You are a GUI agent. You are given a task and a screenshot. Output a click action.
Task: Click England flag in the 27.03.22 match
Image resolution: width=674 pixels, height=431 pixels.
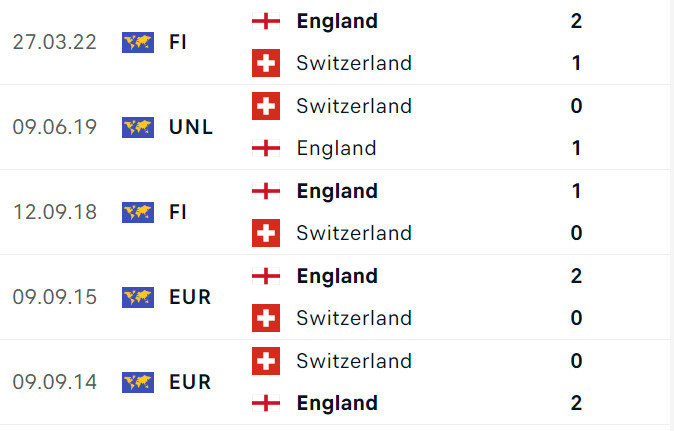tap(265, 21)
